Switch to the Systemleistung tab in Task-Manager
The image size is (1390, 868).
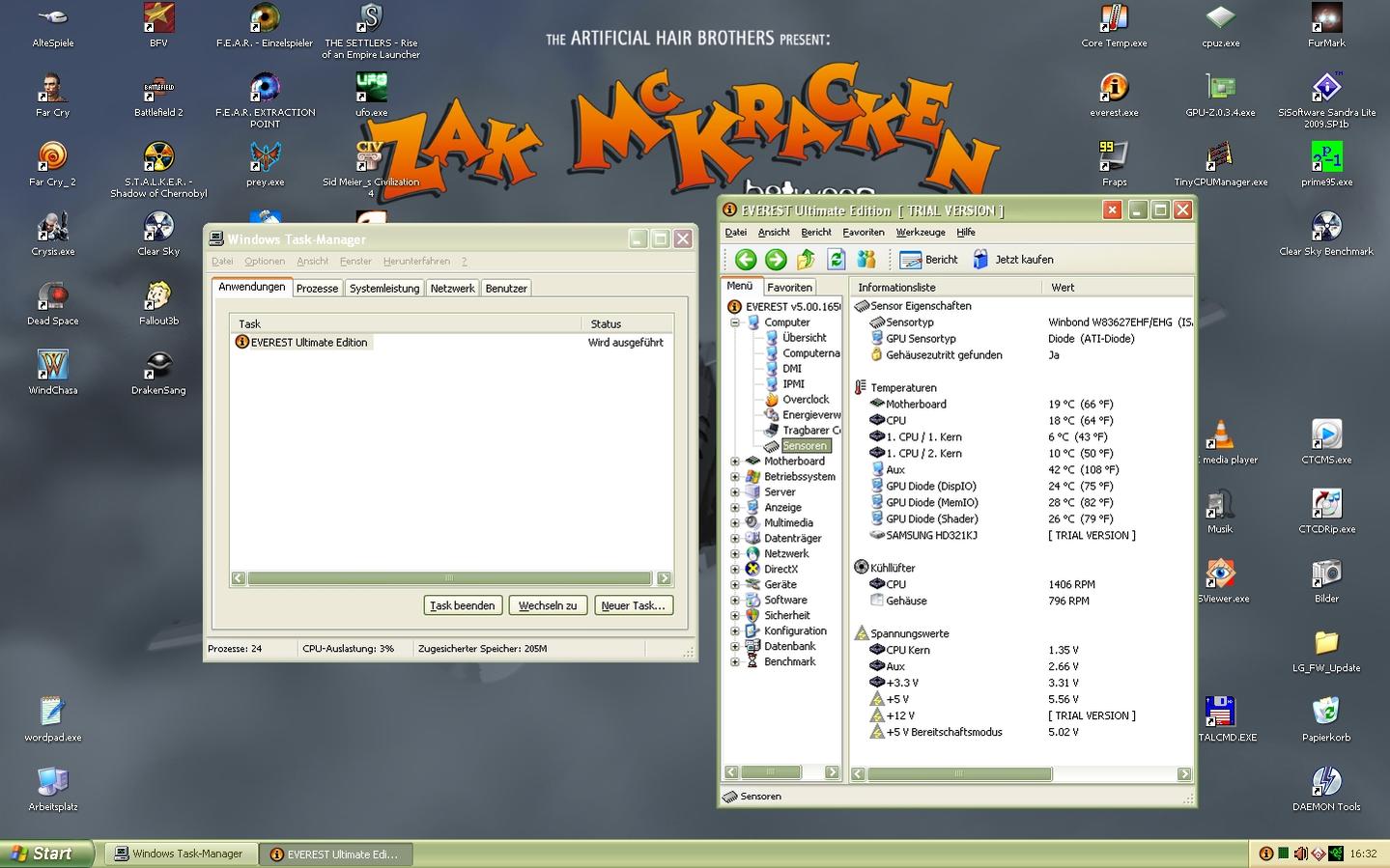[384, 289]
